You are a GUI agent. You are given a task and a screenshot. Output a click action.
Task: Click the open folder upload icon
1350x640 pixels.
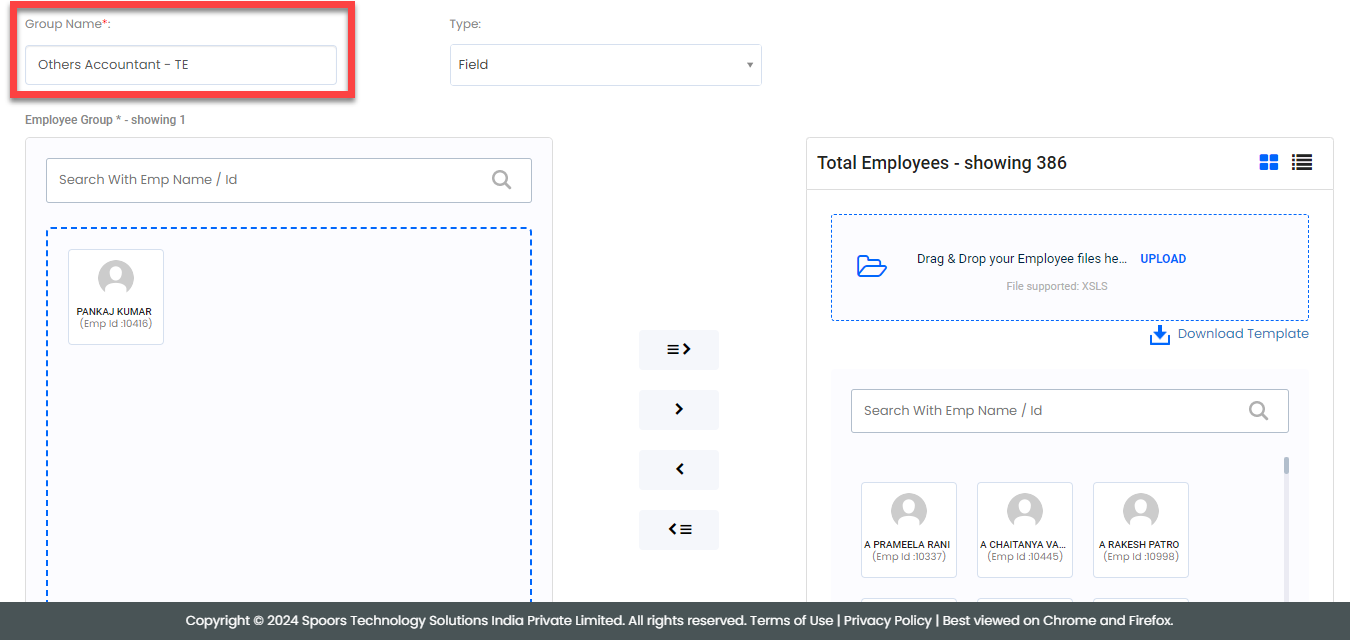[872, 267]
